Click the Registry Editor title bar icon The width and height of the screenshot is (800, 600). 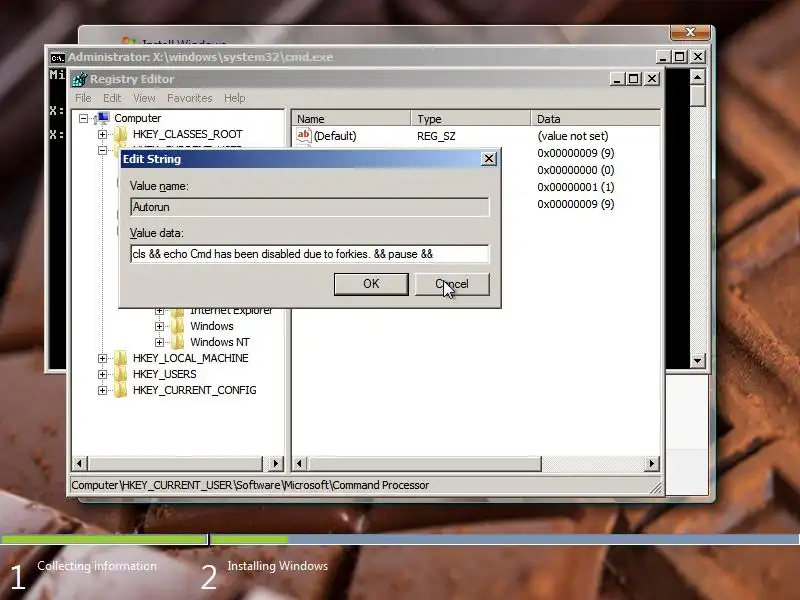click(x=80, y=79)
